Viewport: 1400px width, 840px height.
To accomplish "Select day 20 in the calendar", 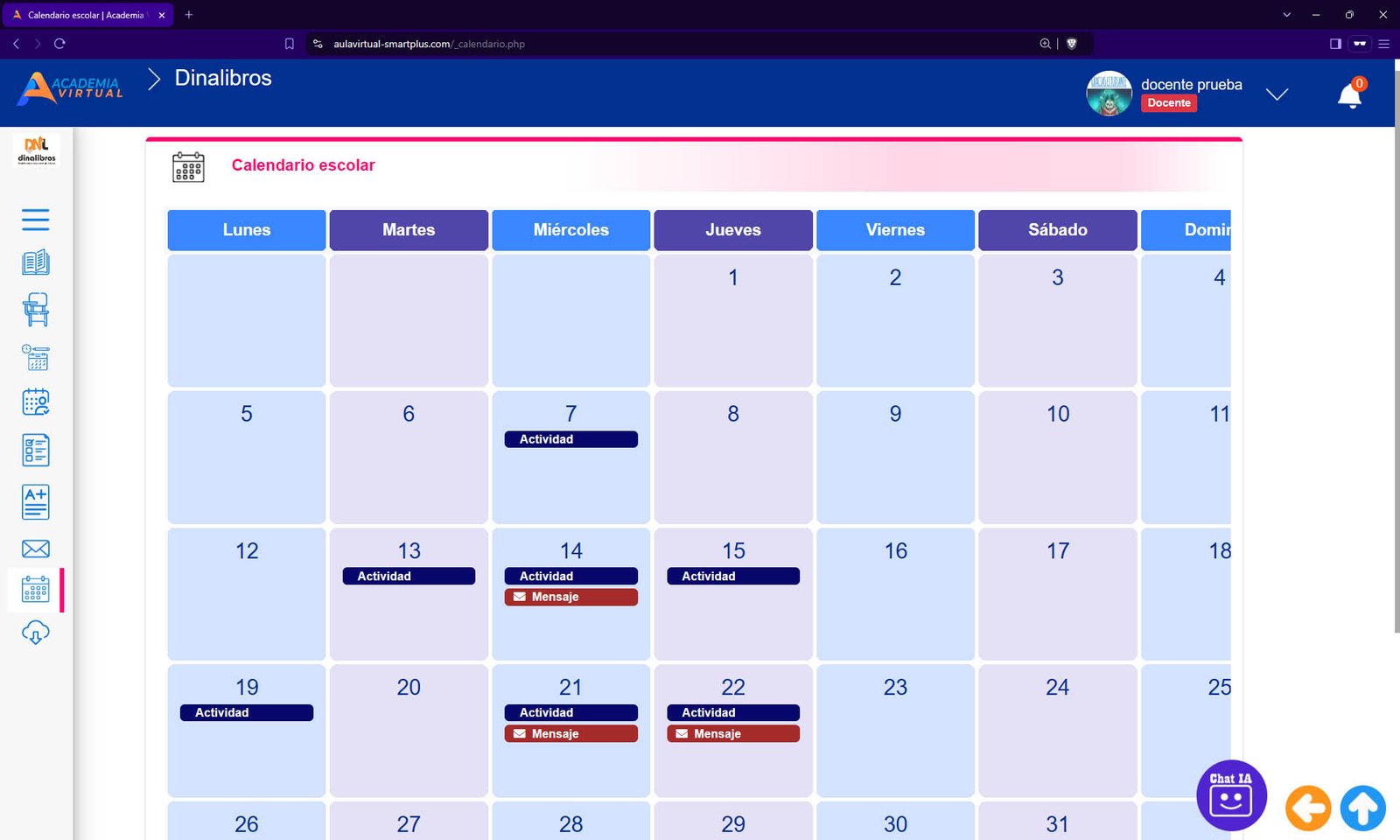I will [x=409, y=731].
